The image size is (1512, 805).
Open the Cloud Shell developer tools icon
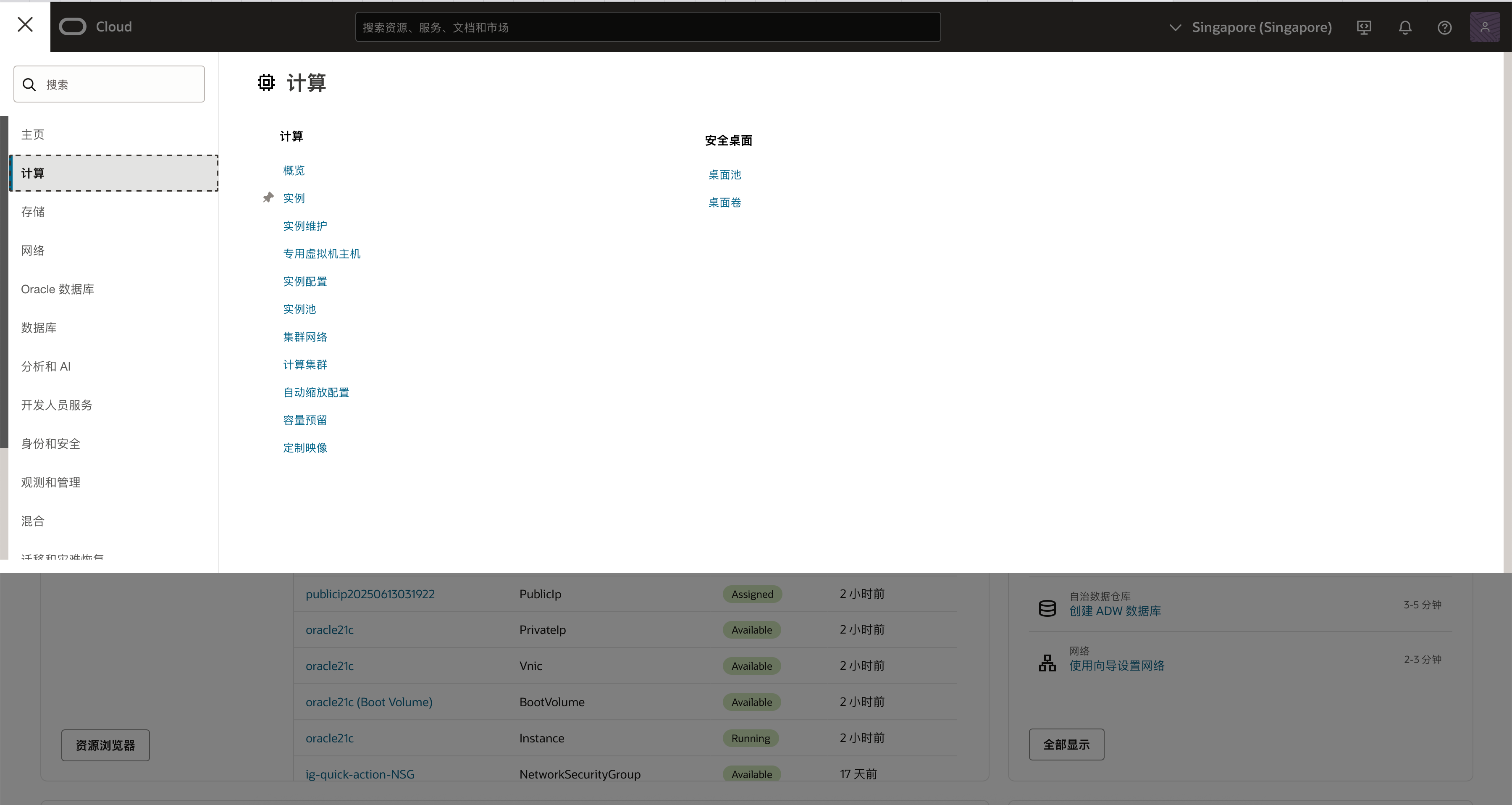click(1364, 28)
